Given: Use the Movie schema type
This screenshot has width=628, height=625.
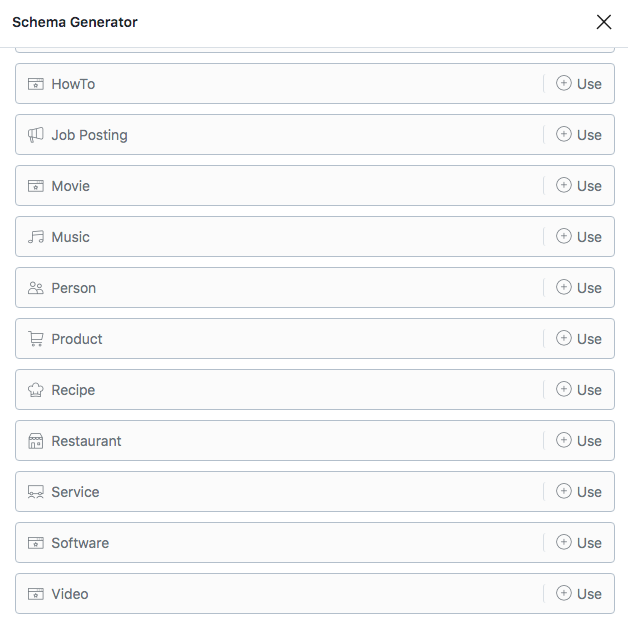Looking at the screenshot, I should coord(579,186).
